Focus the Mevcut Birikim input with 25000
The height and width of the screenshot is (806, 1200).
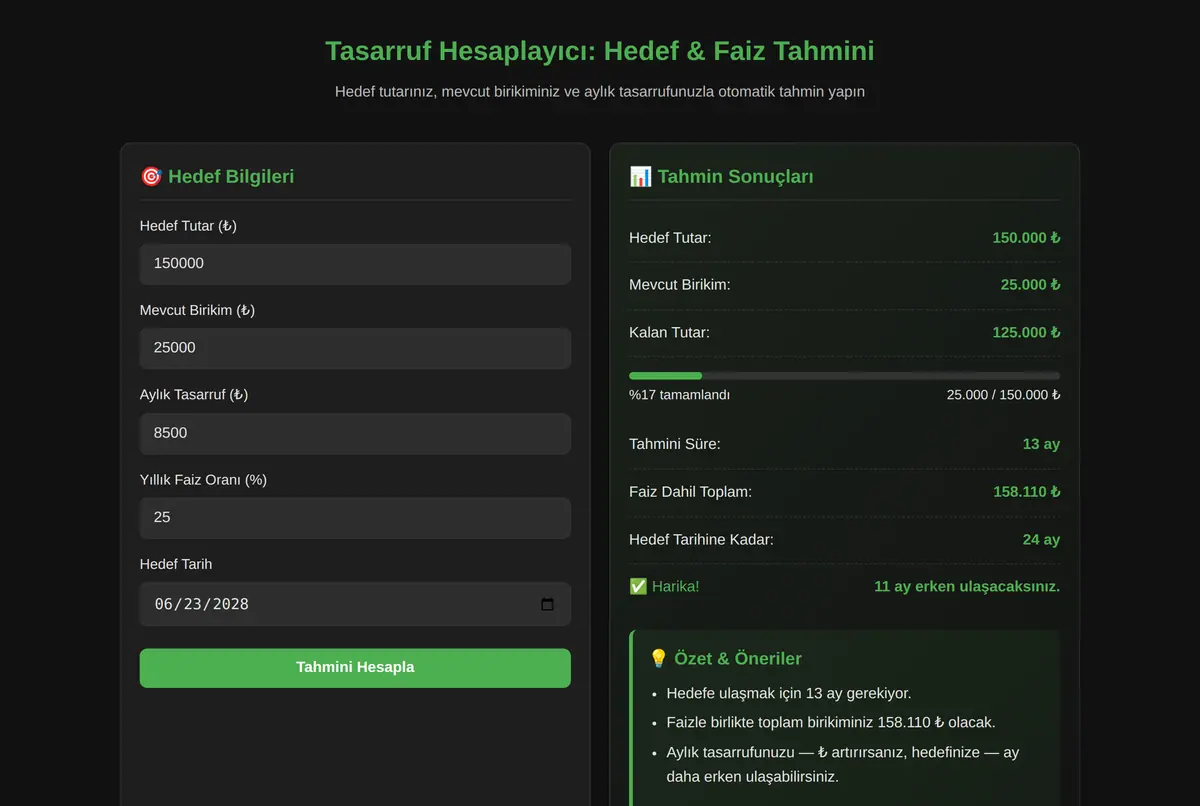[355, 348]
